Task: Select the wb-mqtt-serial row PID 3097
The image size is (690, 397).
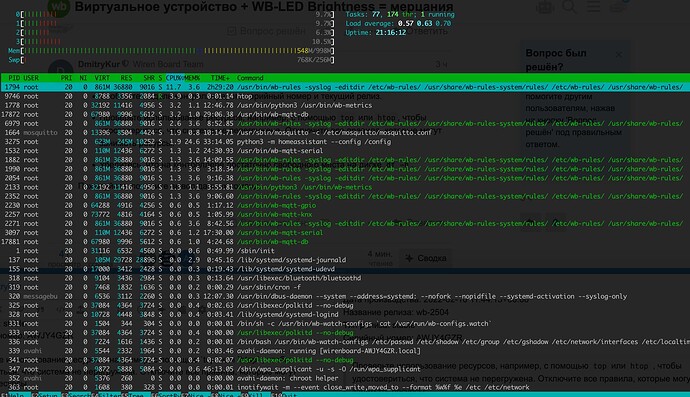Action: click(345, 232)
